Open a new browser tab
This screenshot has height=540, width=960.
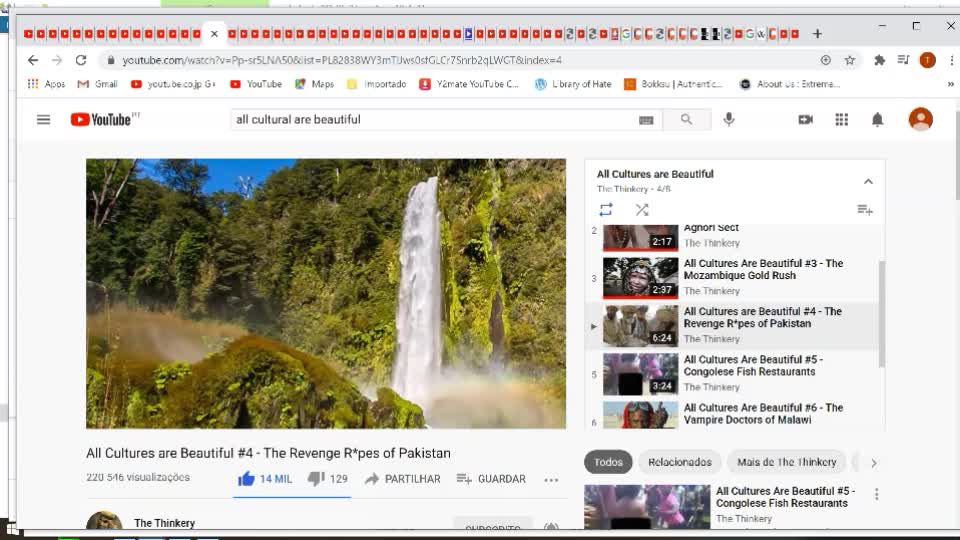pos(817,34)
